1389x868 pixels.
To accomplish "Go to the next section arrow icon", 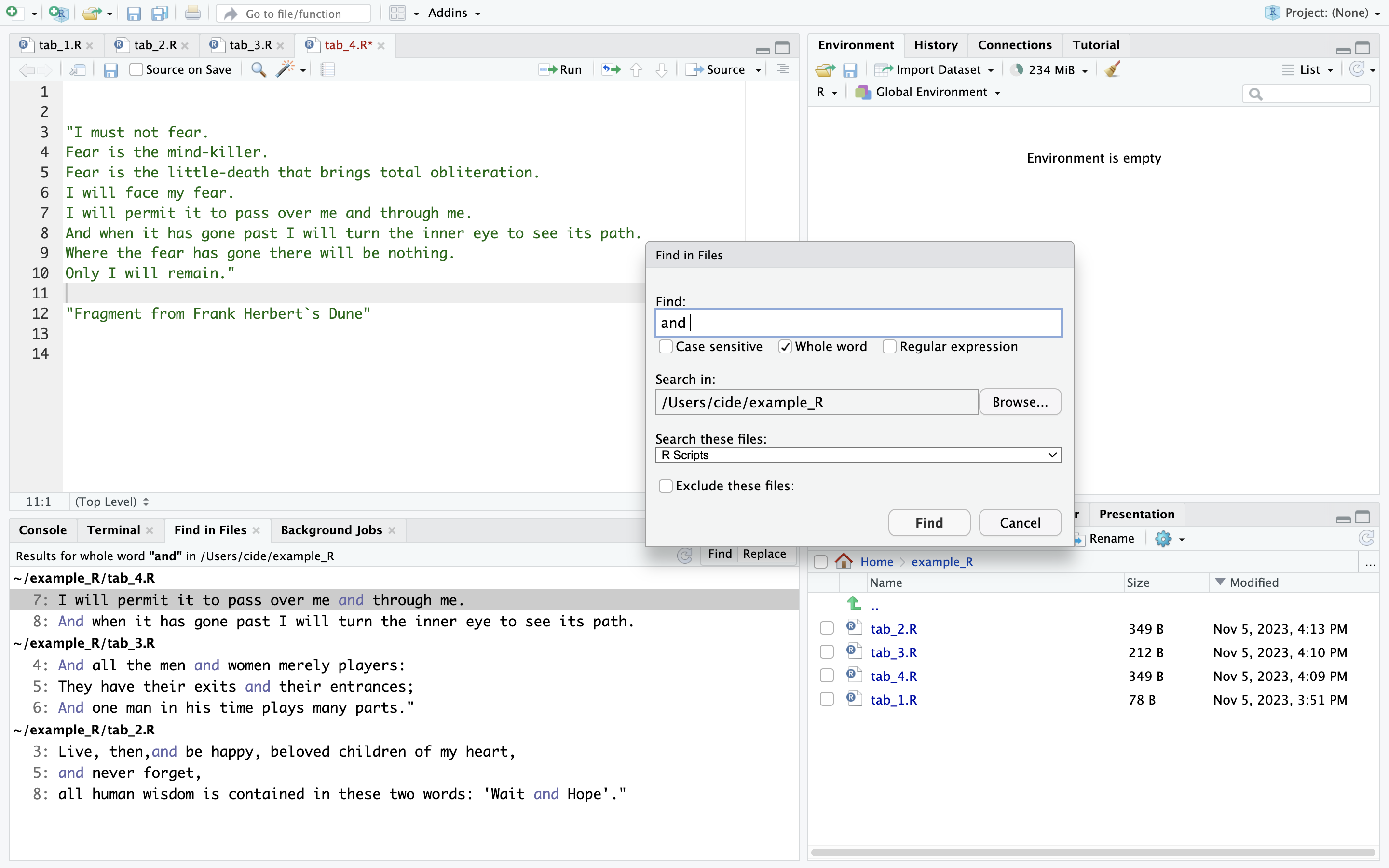I will coord(661,69).
